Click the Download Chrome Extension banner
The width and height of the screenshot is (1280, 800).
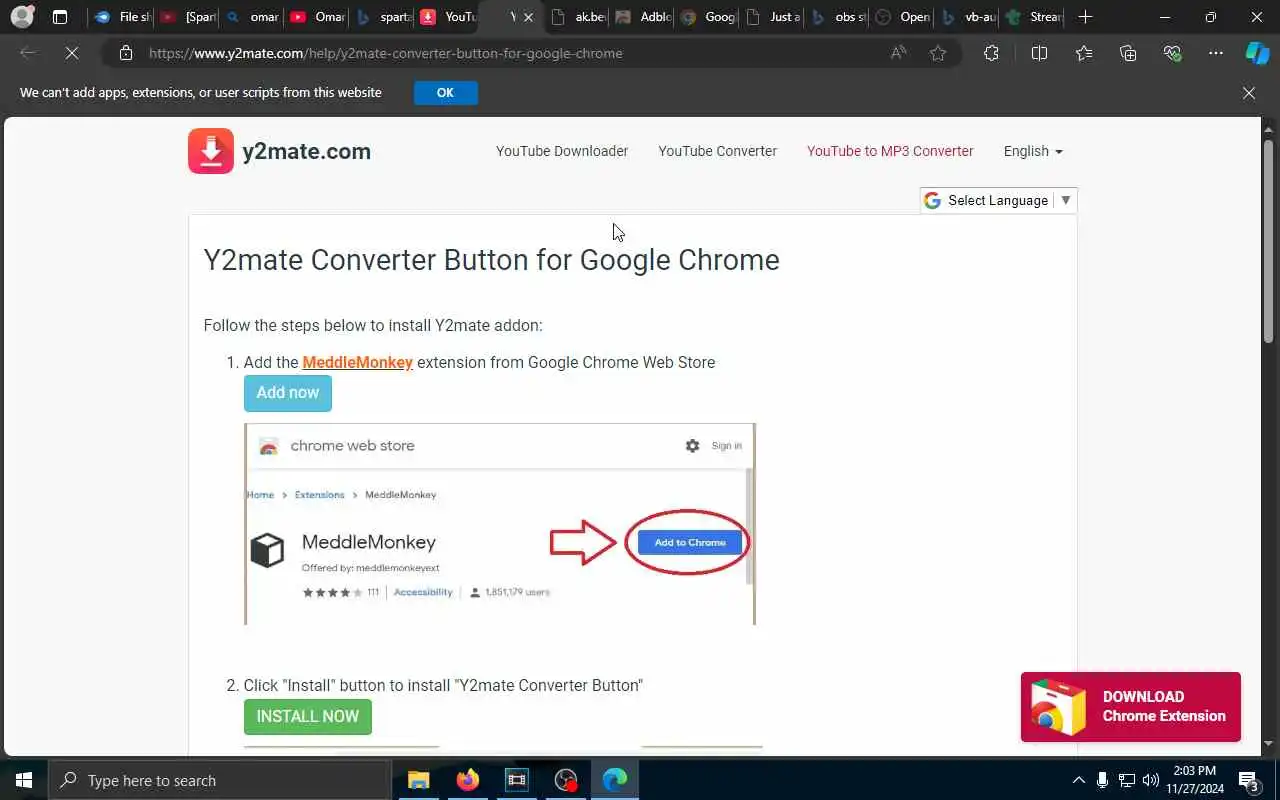coord(1131,707)
